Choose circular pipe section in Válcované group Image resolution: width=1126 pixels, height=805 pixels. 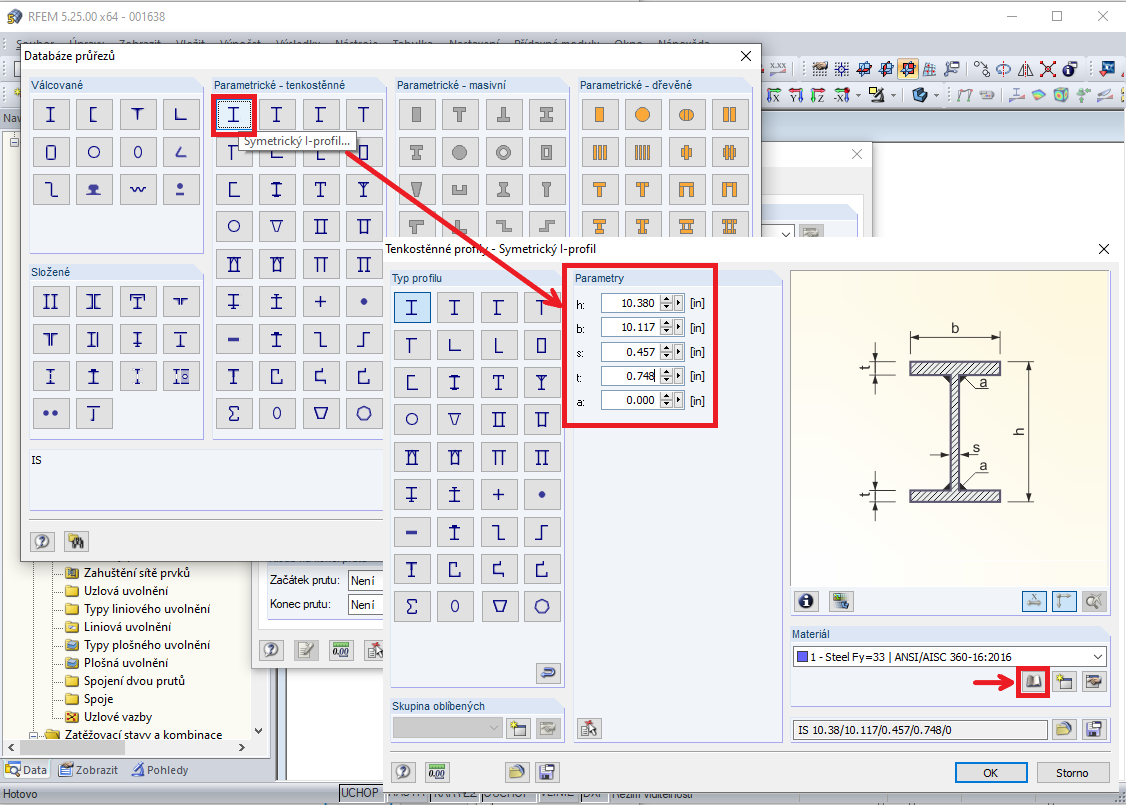click(x=94, y=152)
